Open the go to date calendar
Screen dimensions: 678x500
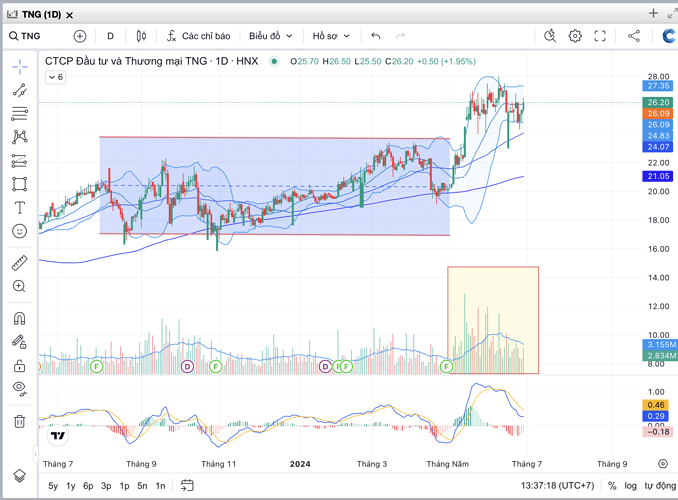pyautogui.click(x=187, y=485)
